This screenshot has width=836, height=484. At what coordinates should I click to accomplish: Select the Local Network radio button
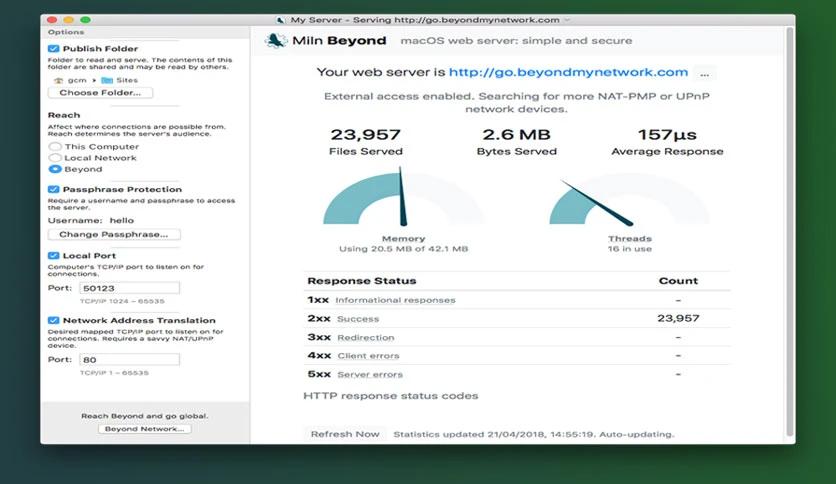54,158
